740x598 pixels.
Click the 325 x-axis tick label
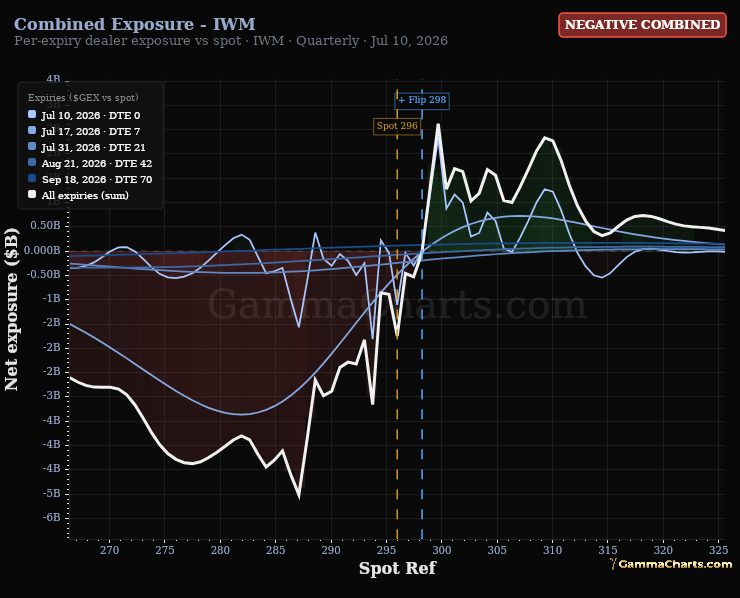[x=719, y=550]
